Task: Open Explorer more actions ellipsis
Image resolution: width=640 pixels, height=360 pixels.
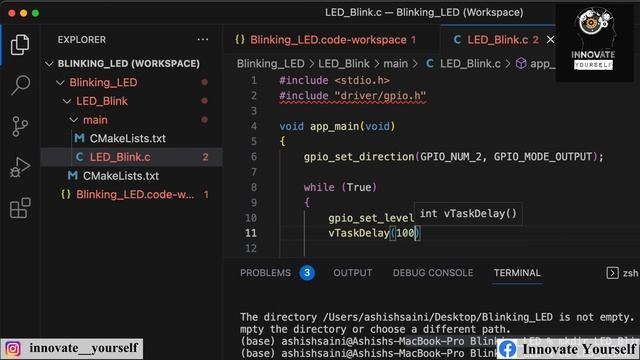Action: coord(202,40)
